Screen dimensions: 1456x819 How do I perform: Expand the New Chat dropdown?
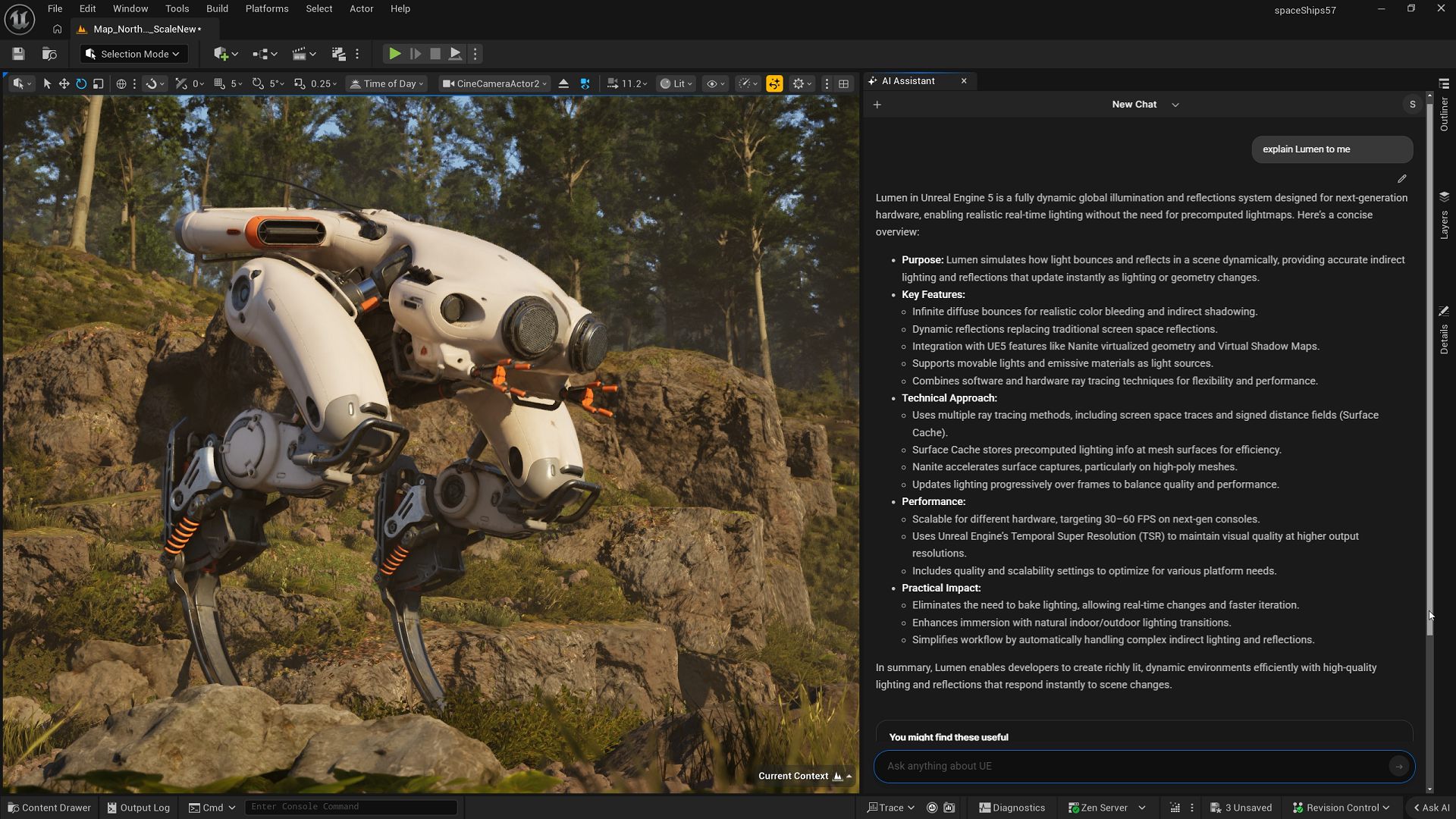1175,104
